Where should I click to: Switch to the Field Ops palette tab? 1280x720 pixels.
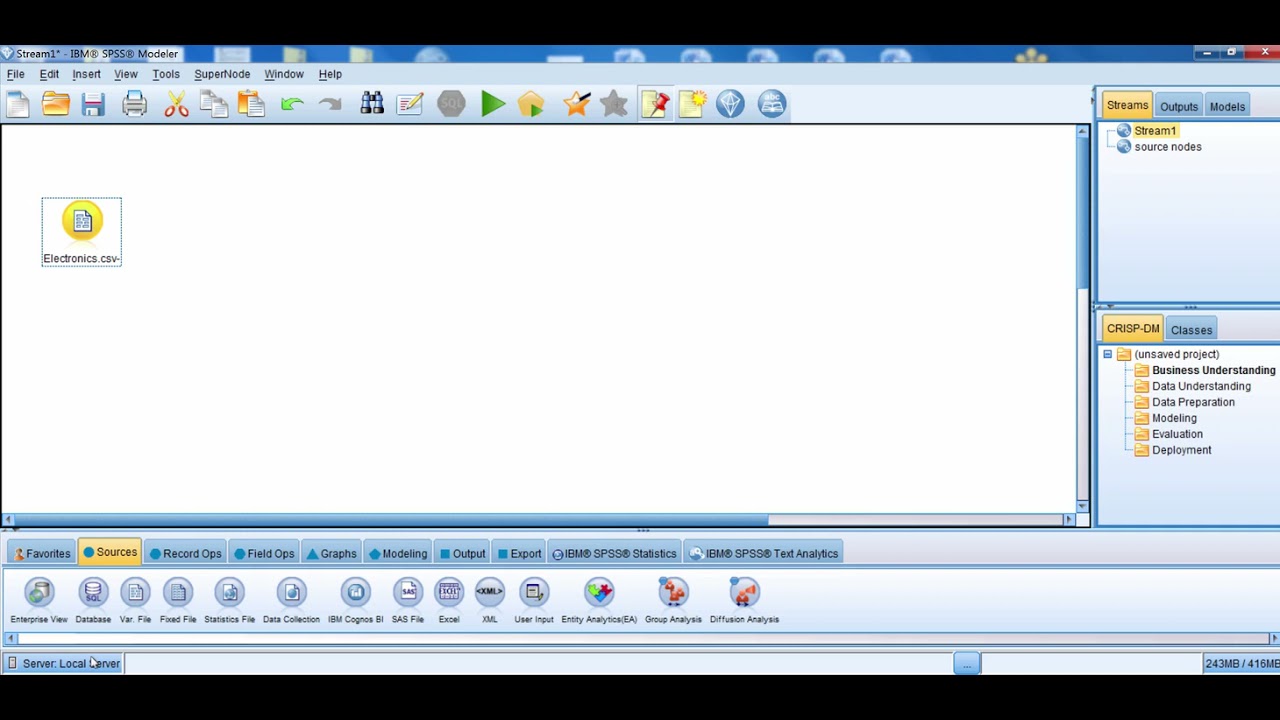coord(264,553)
